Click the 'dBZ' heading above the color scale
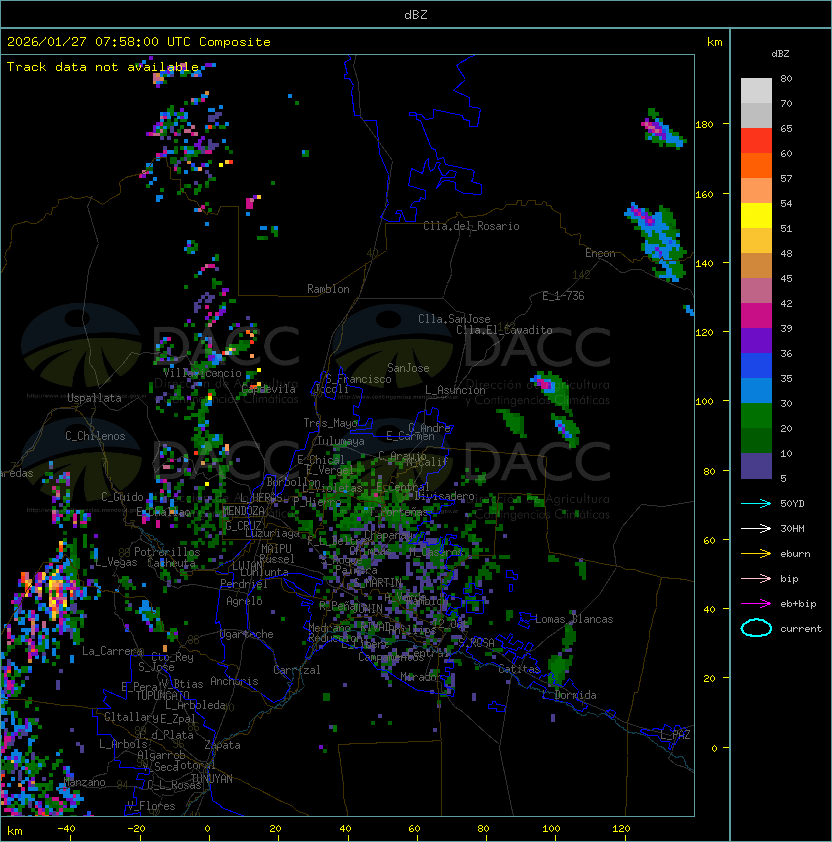 780,54
